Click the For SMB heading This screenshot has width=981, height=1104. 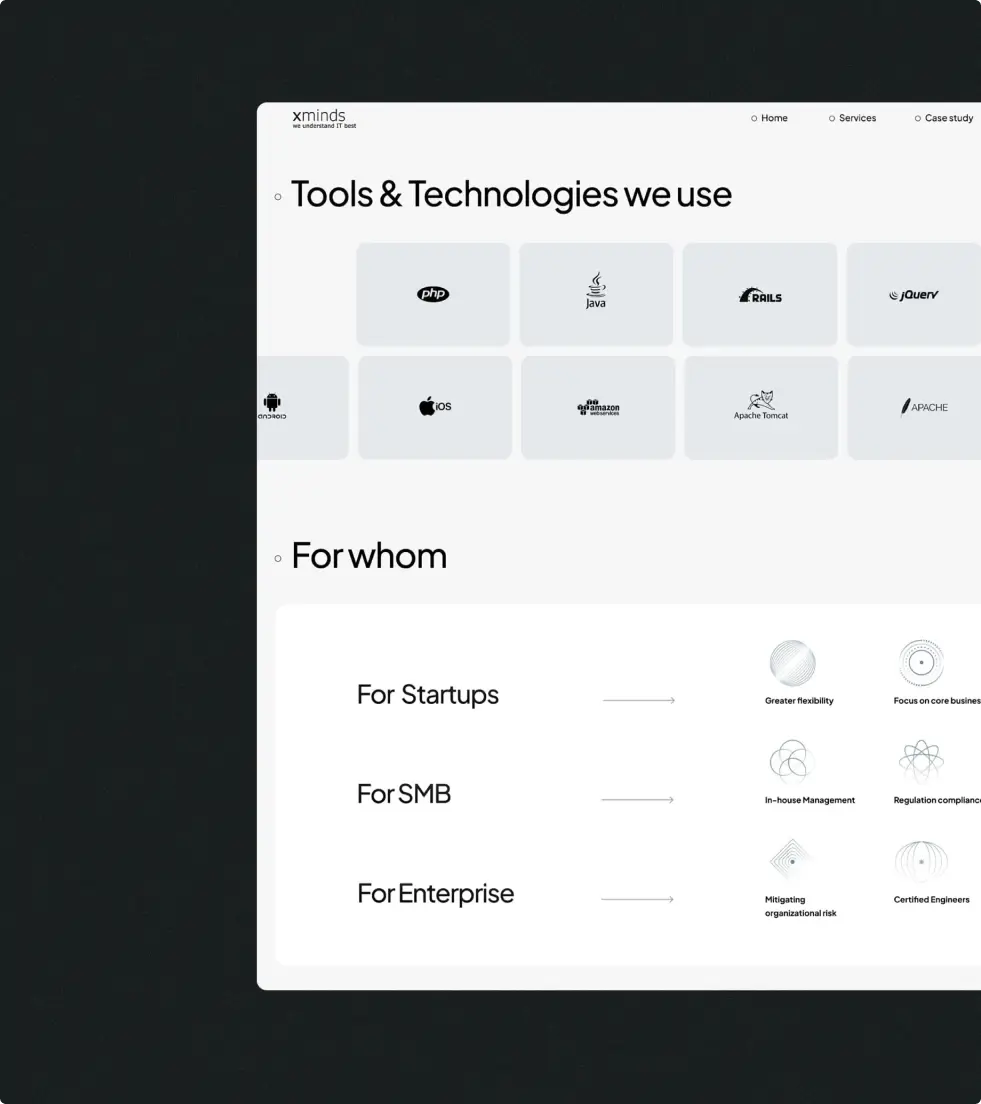pos(404,794)
